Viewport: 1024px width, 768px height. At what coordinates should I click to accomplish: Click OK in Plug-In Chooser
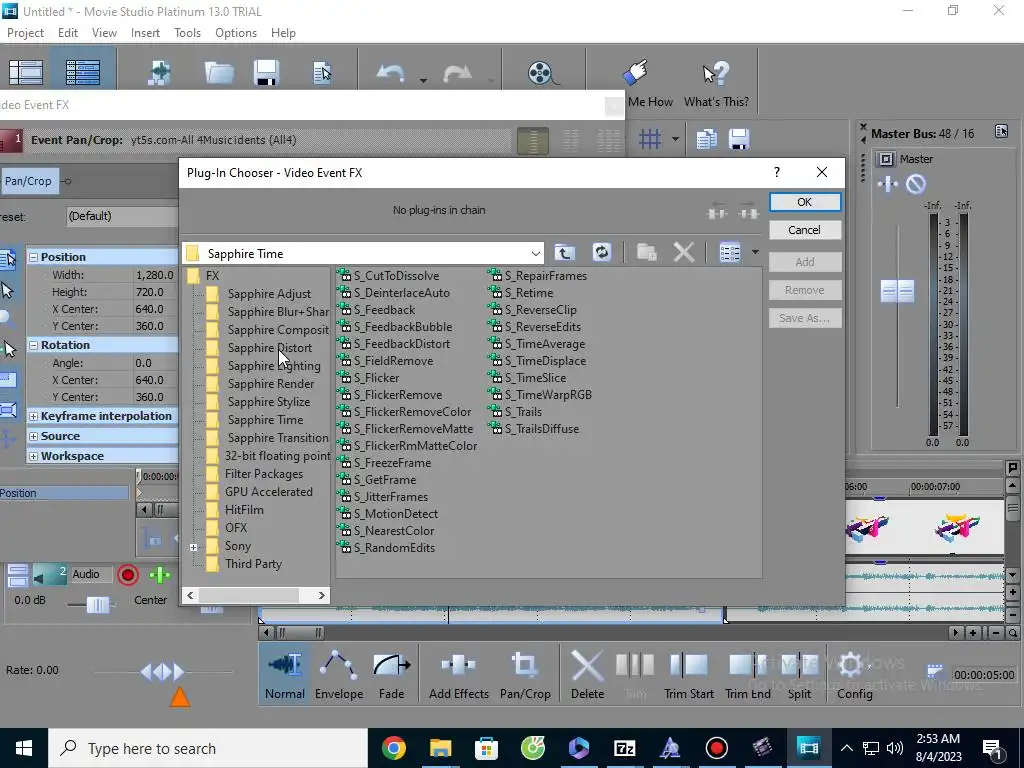(805, 202)
